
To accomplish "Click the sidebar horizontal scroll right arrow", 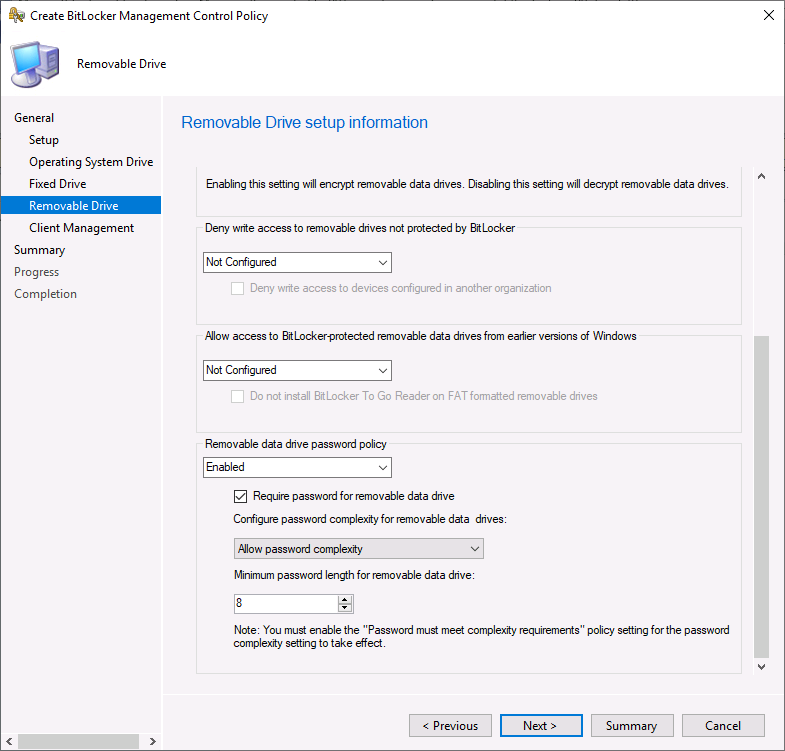I will (x=153, y=741).
